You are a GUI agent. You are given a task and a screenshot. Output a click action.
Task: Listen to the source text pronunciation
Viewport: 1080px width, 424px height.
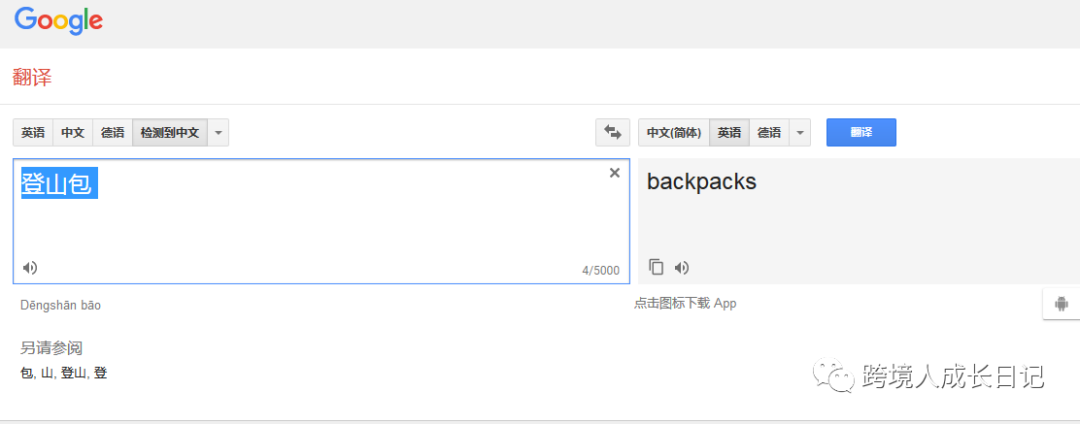pyautogui.click(x=30, y=268)
